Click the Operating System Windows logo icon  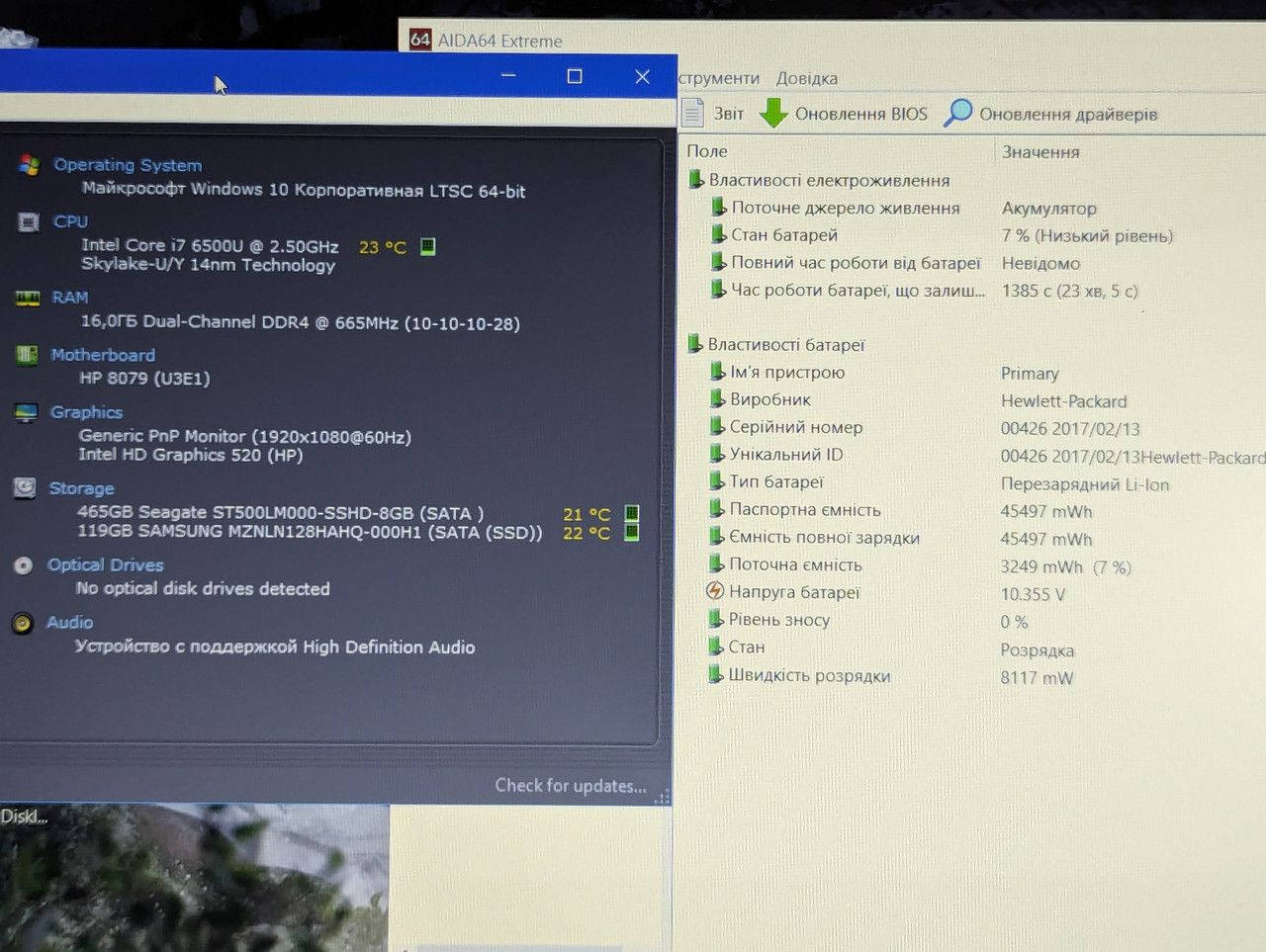pos(29,165)
